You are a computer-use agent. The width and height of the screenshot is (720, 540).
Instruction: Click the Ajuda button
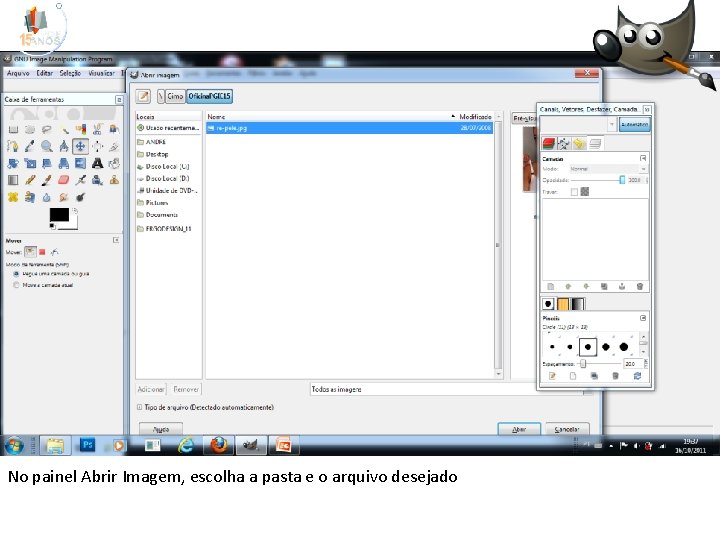pyautogui.click(x=161, y=429)
